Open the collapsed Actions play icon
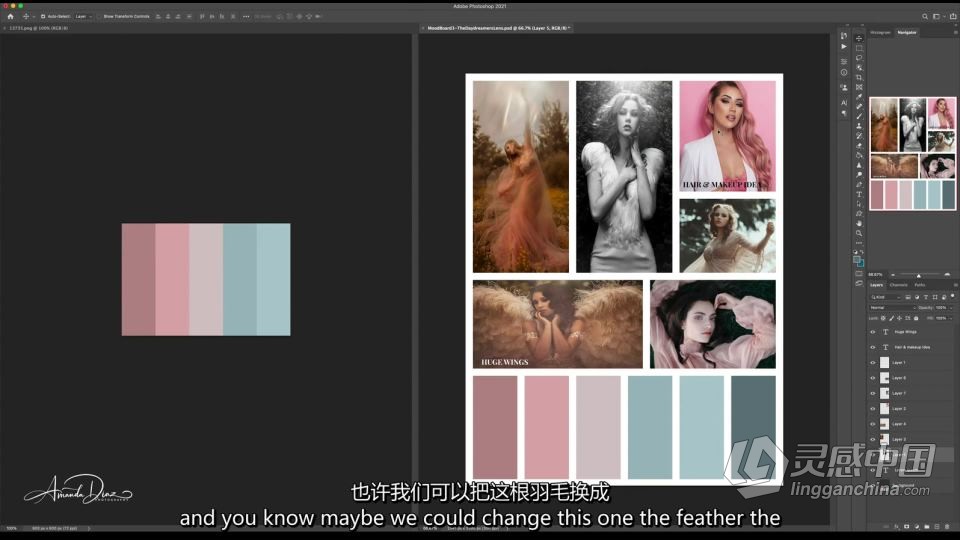 point(844,47)
